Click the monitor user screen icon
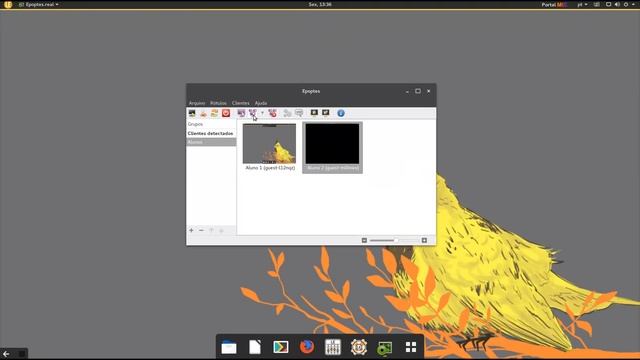This screenshot has height=360, width=640. point(241,113)
